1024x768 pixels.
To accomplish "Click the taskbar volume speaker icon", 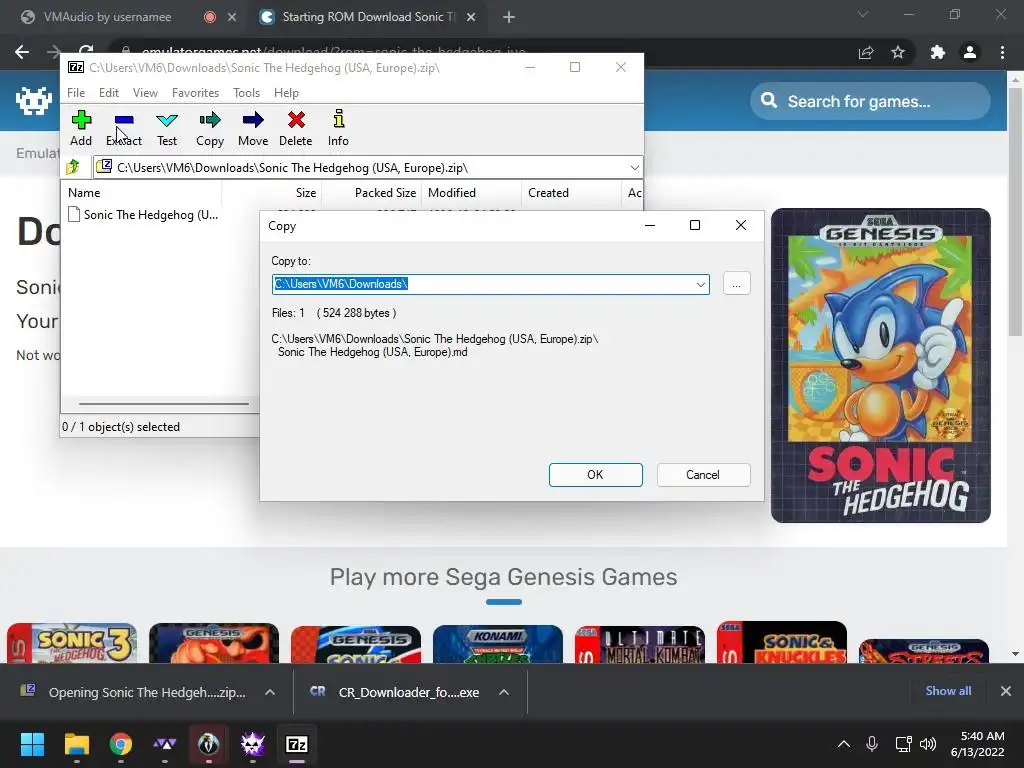I will (927, 744).
